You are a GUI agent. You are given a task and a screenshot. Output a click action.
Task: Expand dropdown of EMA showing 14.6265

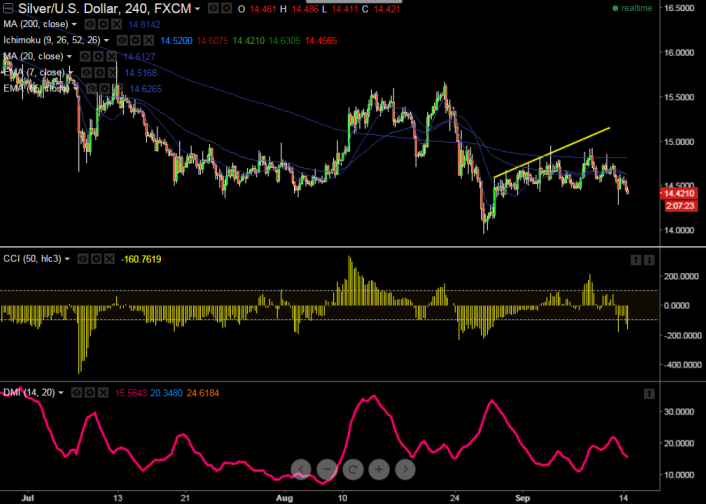click(x=75, y=89)
